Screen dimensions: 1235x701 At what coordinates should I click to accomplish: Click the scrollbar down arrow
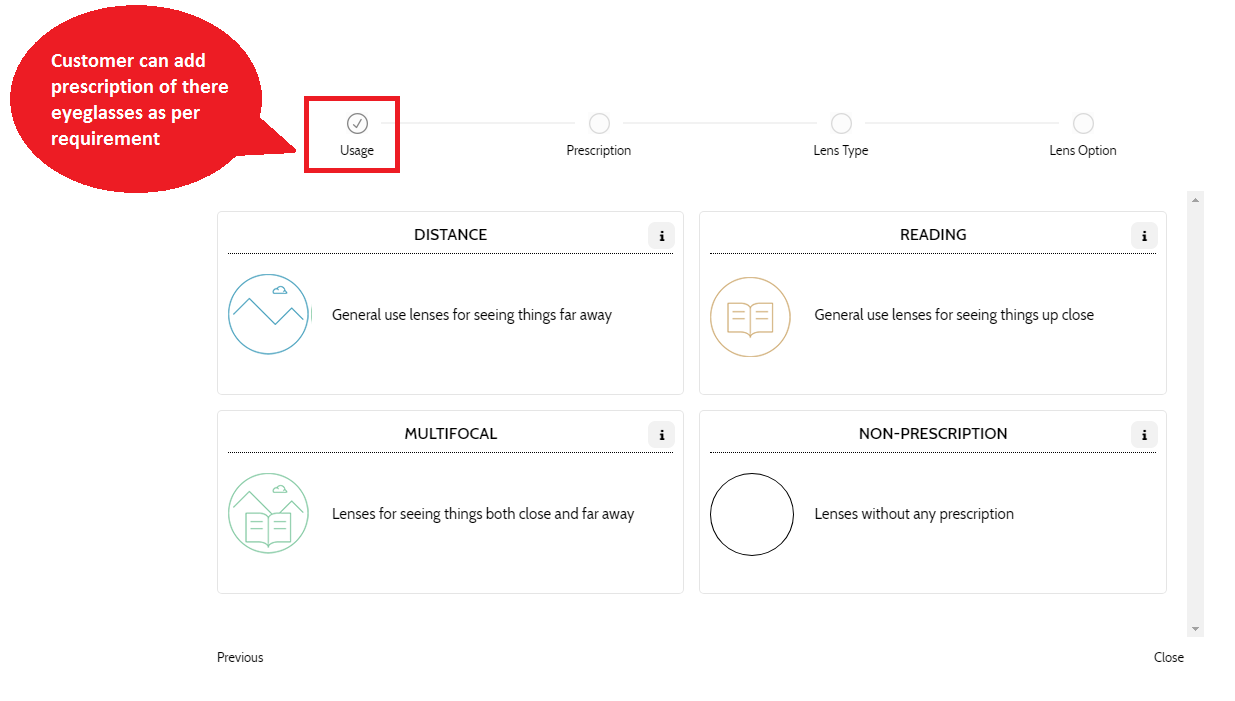click(x=1195, y=629)
